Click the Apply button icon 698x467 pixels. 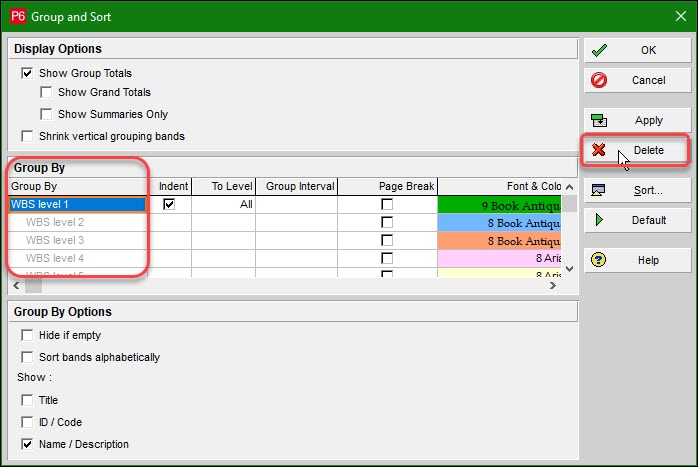(599, 120)
